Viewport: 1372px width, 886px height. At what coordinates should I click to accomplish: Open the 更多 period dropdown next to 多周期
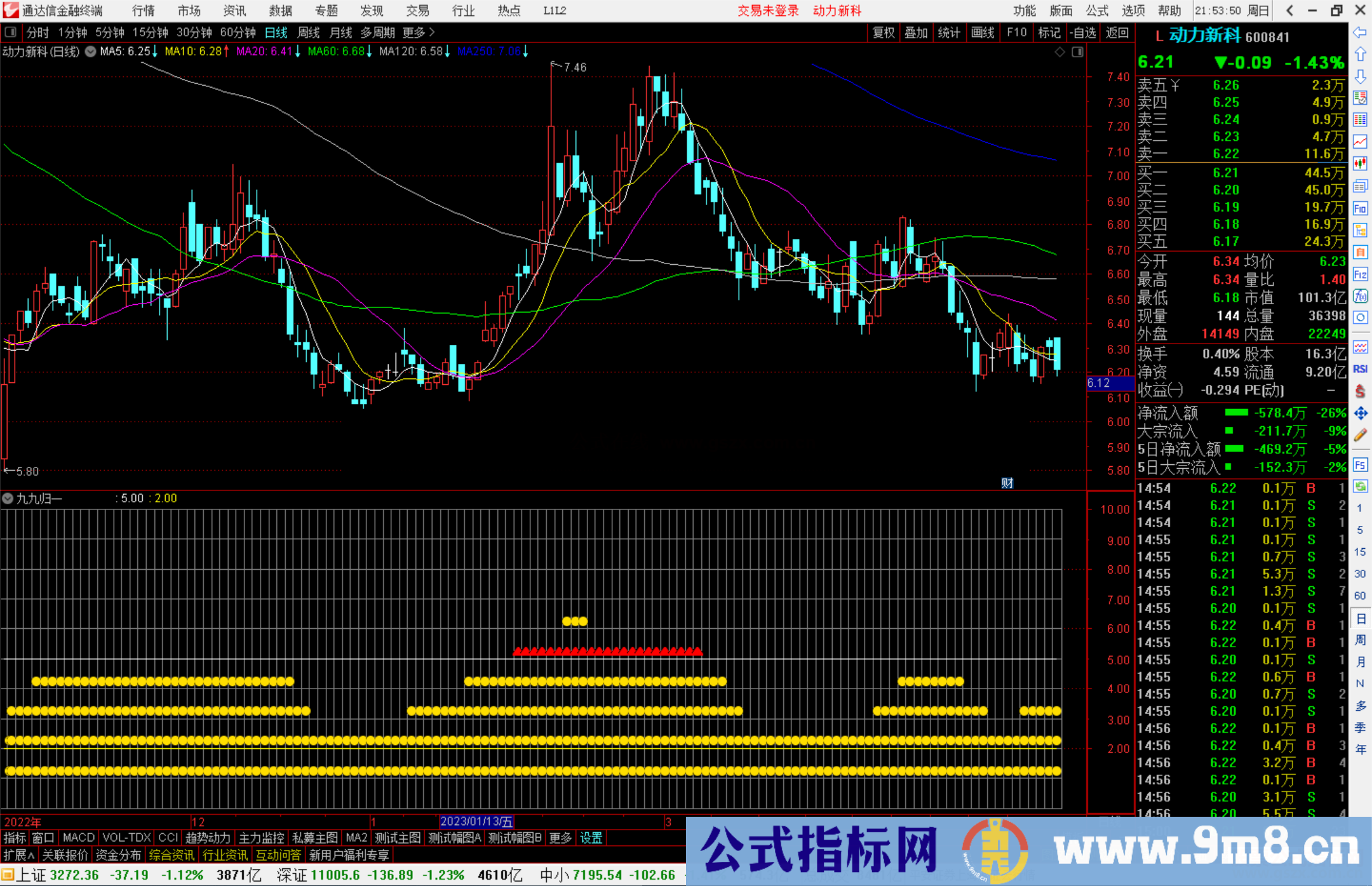click(x=414, y=32)
